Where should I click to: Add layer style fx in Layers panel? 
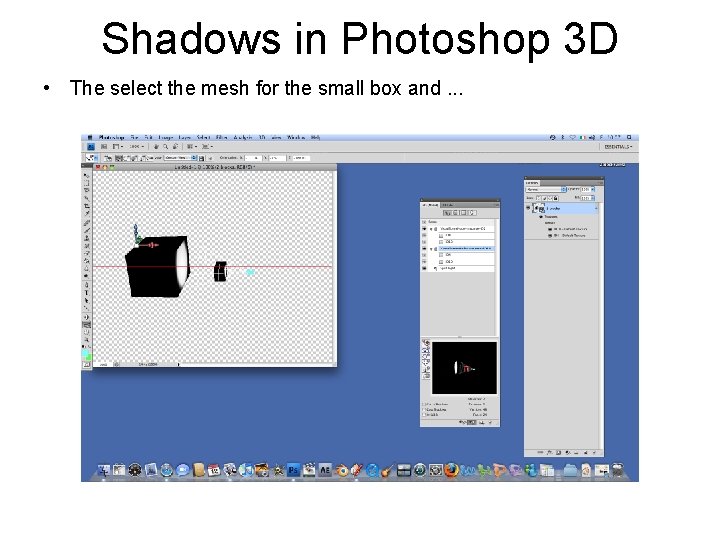[x=549, y=453]
